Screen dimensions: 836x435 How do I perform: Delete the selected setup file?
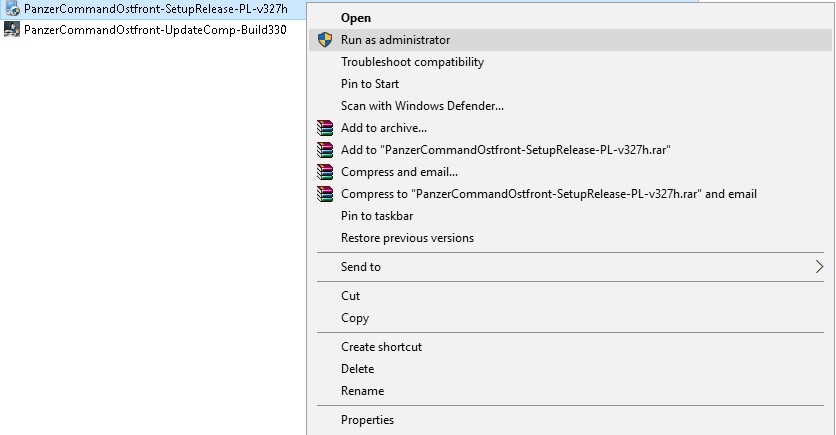click(357, 369)
